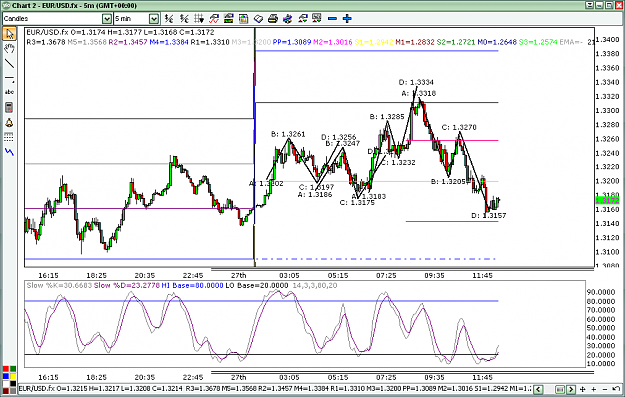Click the chart export icon with arrows
Viewport: 625px width, 397px height.
coord(303,18)
